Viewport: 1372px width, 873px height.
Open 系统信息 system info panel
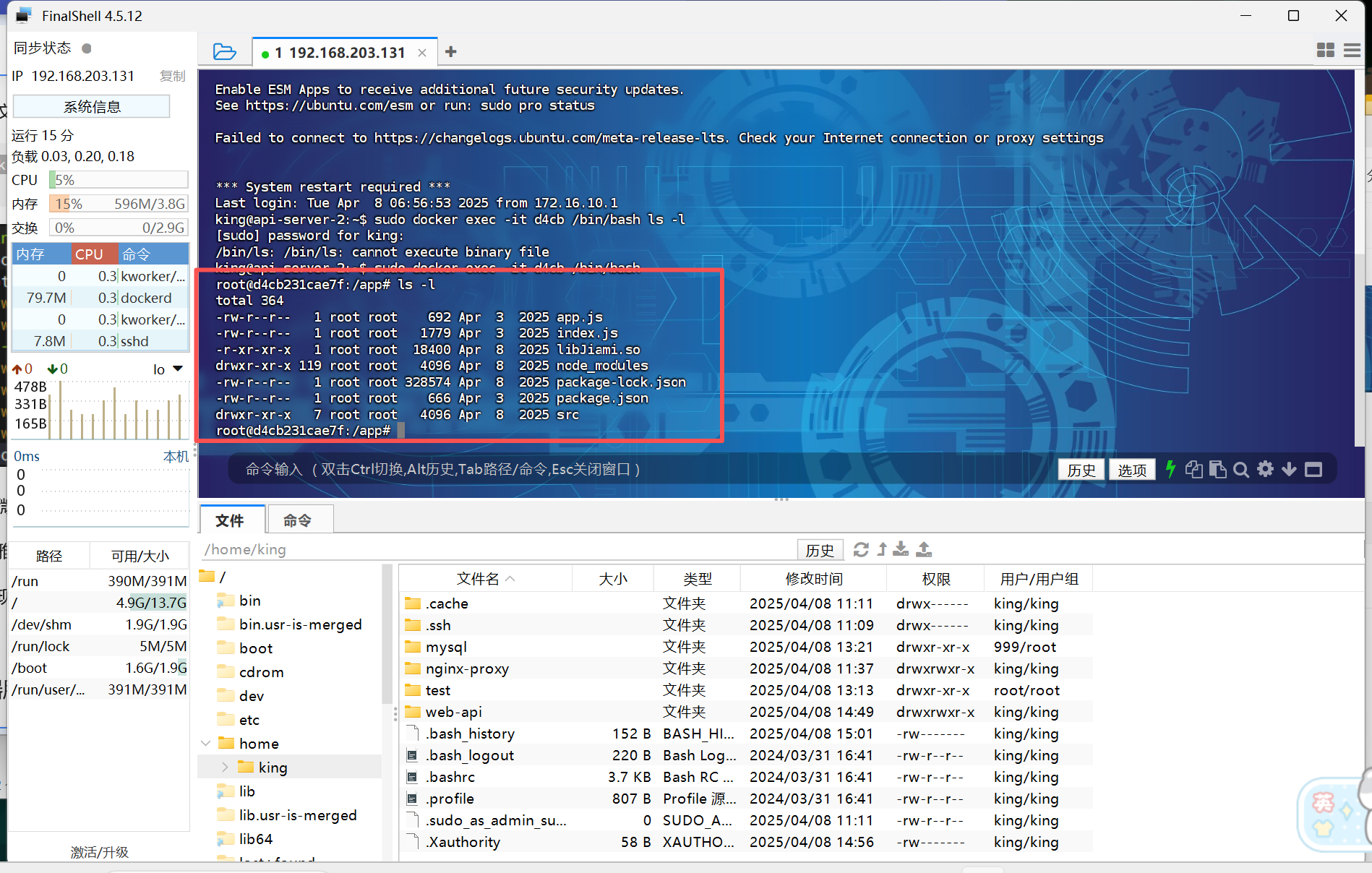(x=91, y=107)
